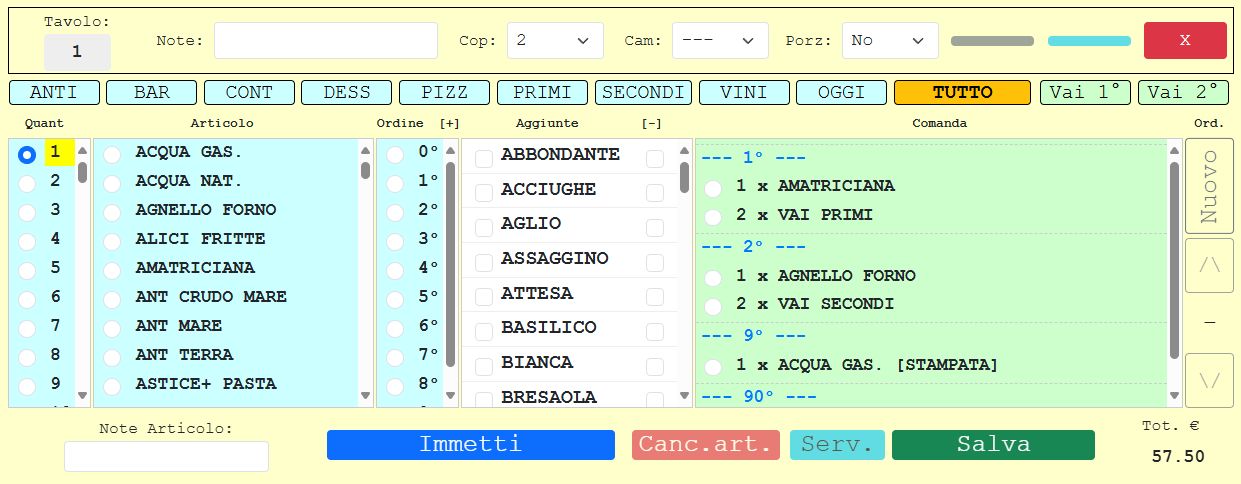
Task: Select quantity 5 radio button
Action: pos(27,268)
